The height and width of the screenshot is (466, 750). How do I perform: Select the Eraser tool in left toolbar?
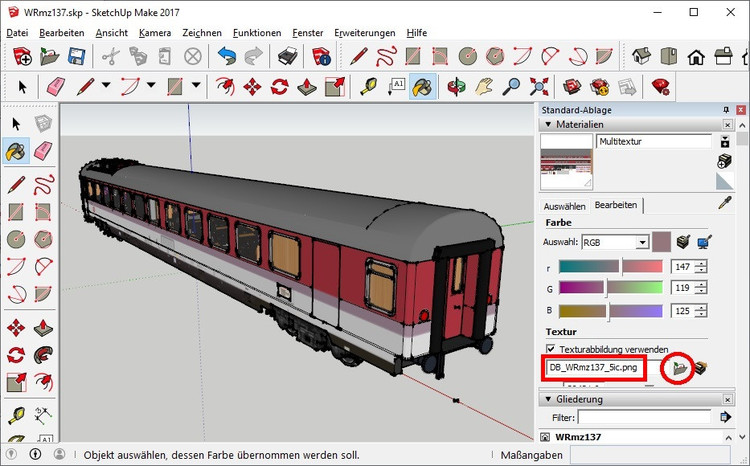42,151
